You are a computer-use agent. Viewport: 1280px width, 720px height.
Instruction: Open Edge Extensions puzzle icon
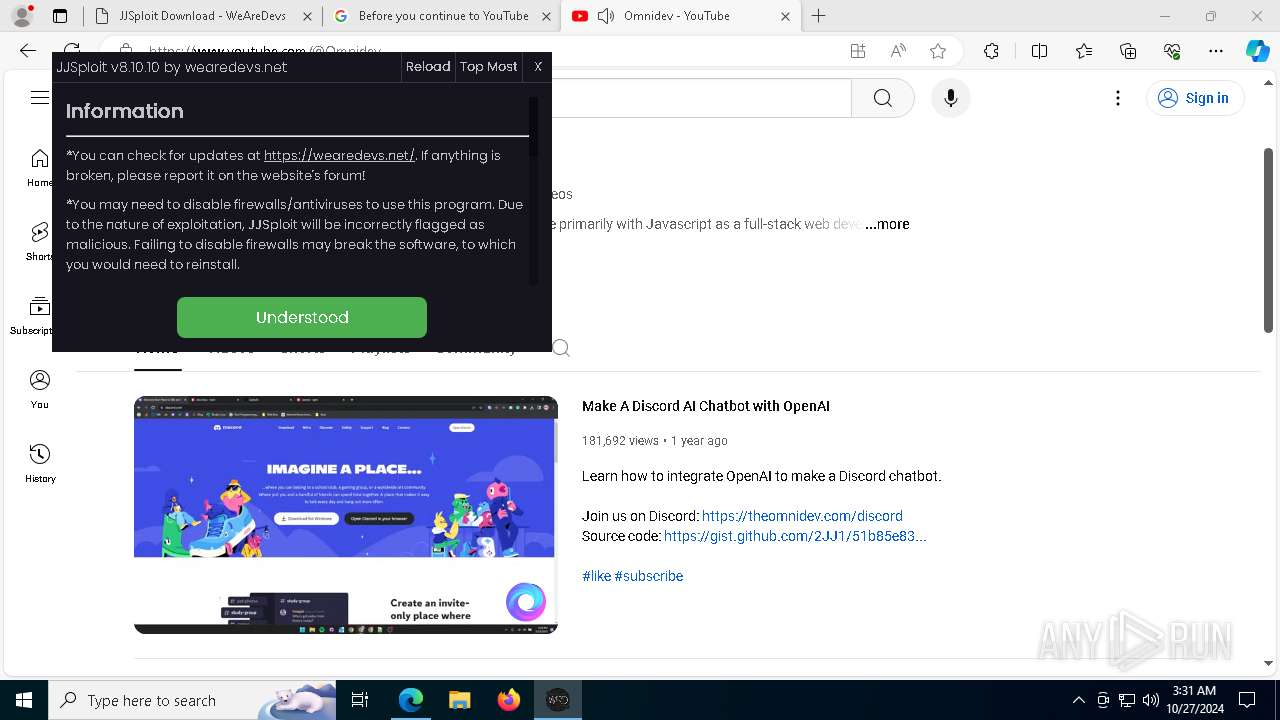click(991, 51)
